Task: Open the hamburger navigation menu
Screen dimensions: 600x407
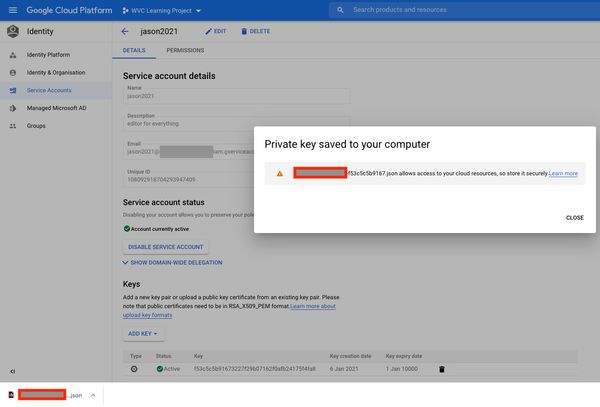Action: 13,10
